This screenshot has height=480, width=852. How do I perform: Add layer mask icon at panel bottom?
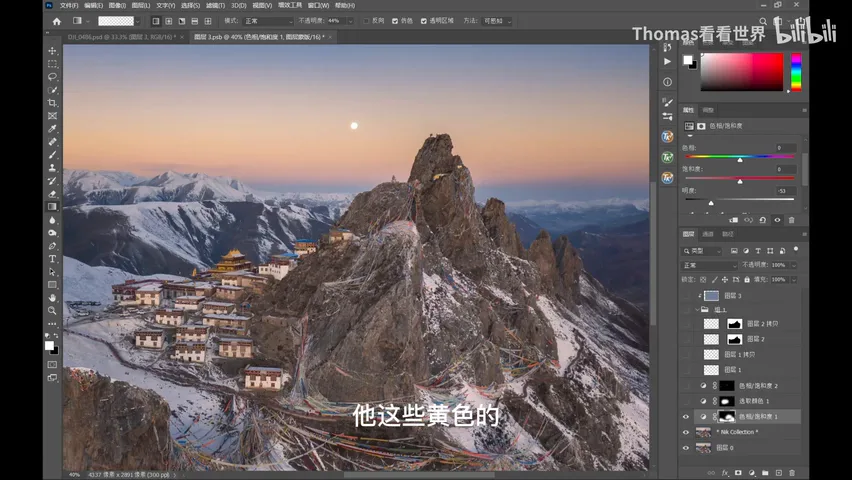(x=738, y=473)
